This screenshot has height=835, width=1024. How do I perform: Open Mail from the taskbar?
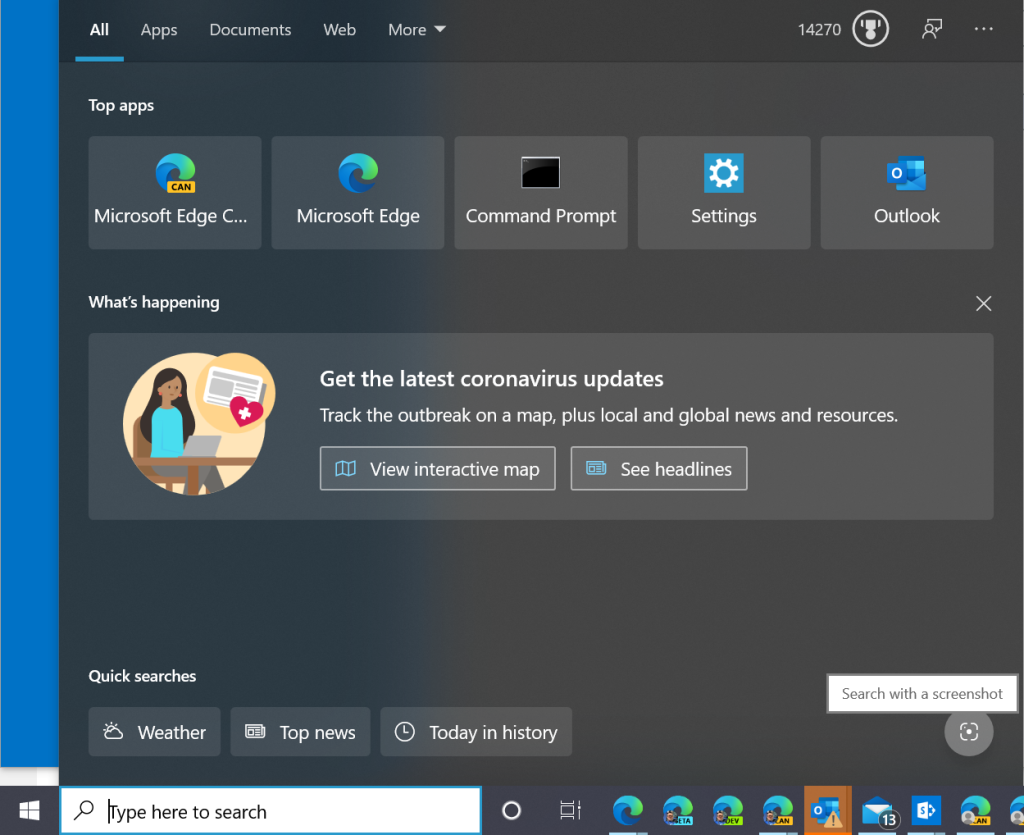coord(877,811)
